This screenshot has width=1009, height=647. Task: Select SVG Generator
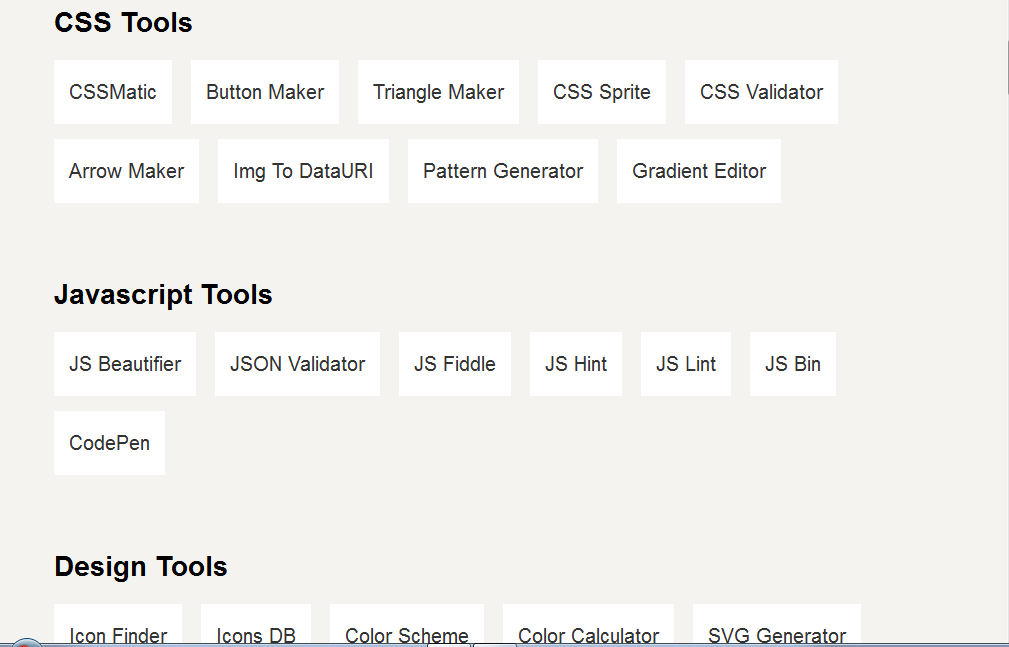pos(777,625)
